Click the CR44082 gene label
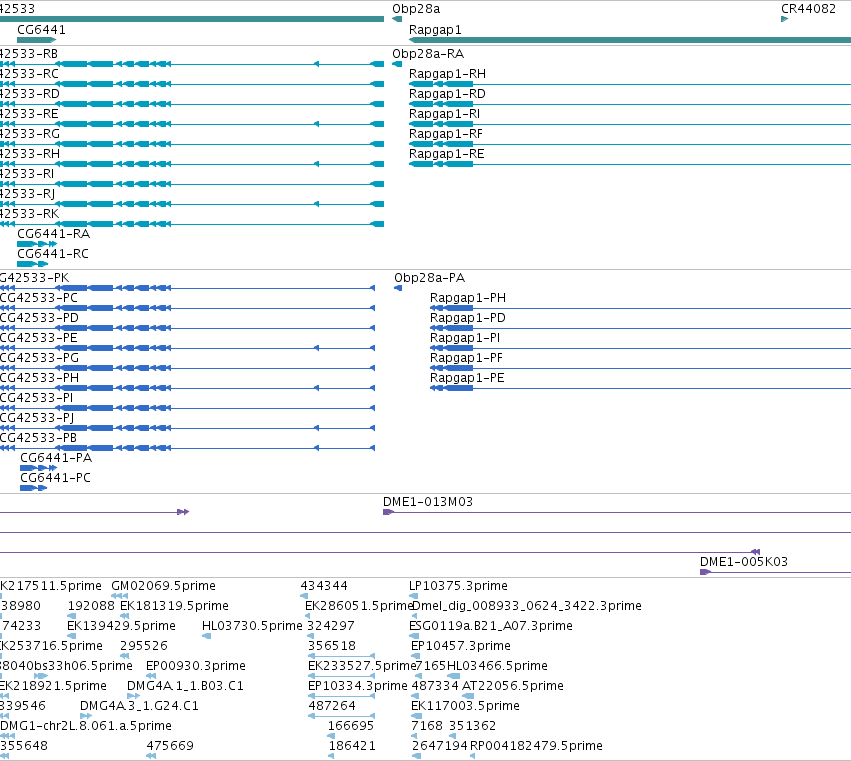 pos(808,9)
